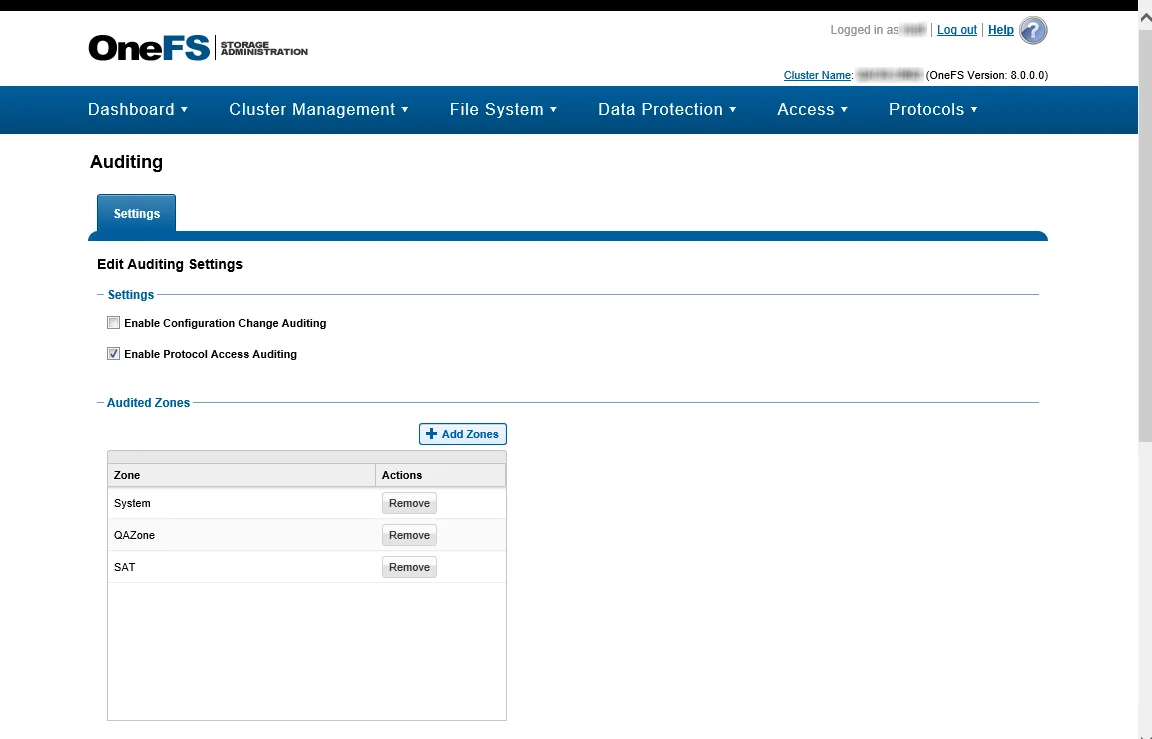Viewport: 1152px width, 739px height.
Task: Click the OneFS Version 8.0.0.0 text
Action: click(987, 75)
